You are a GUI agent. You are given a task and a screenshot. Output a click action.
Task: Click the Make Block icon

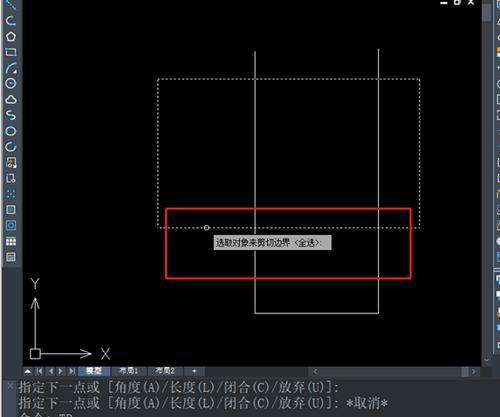point(11,178)
